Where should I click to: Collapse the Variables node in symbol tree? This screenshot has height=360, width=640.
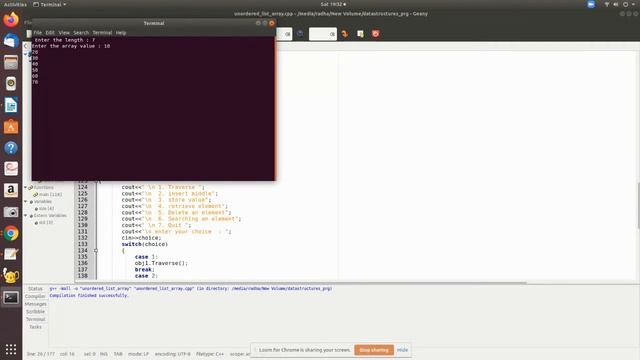(26, 201)
